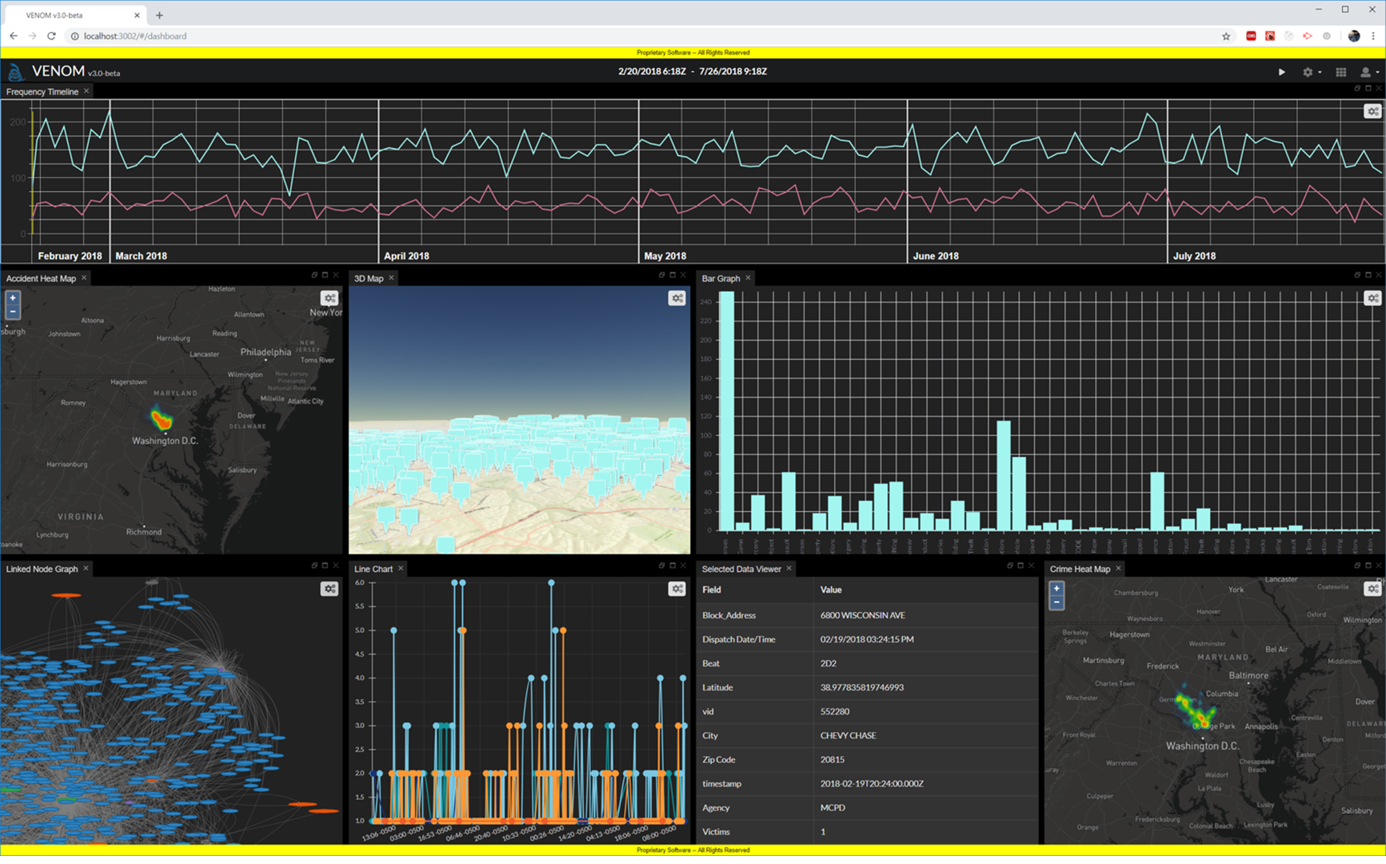The image size is (1386, 864).
Task: Open a new browser tab
Action: point(159,15)
